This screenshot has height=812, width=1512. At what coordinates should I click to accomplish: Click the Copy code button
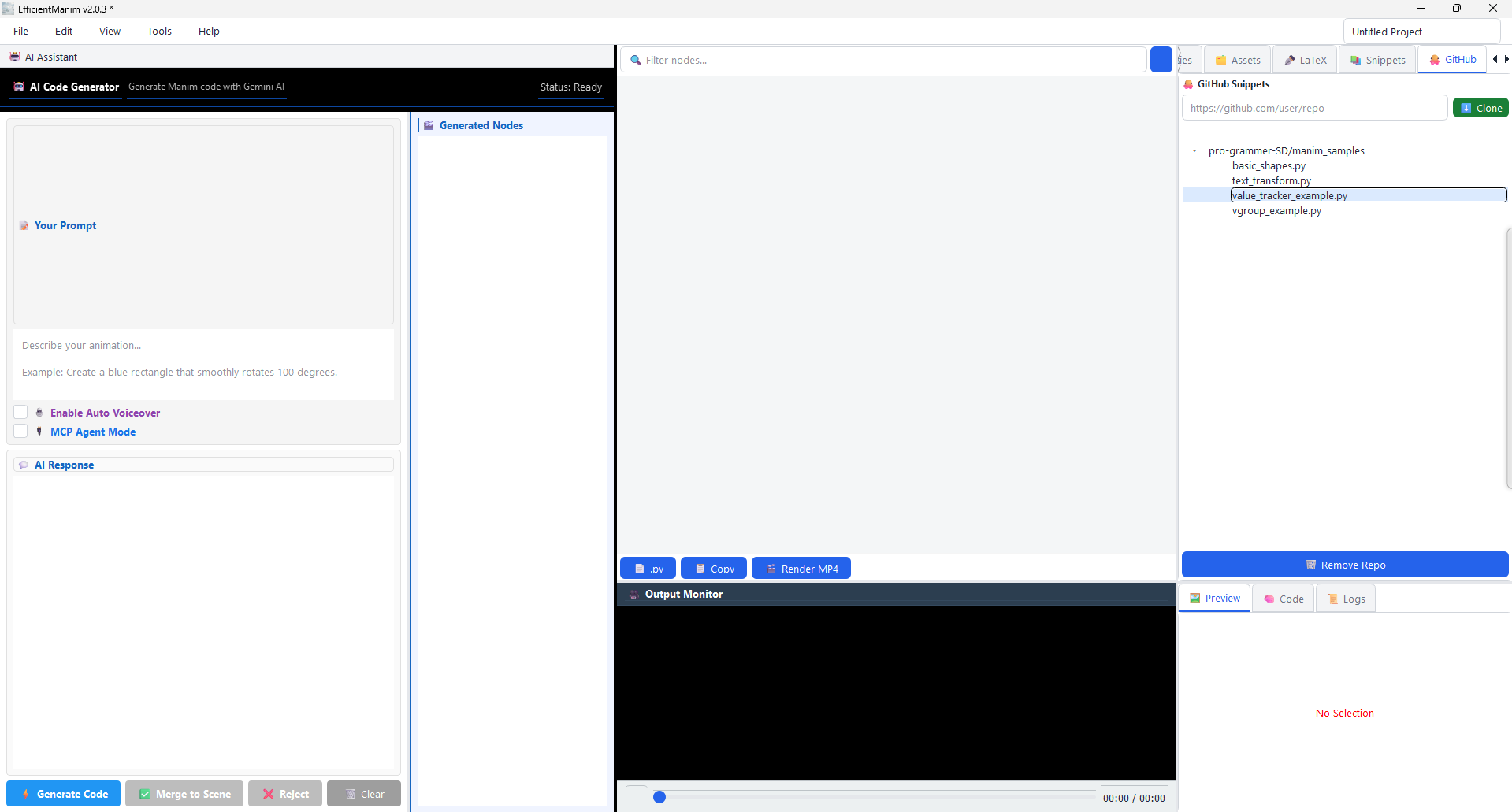point(714,568)
